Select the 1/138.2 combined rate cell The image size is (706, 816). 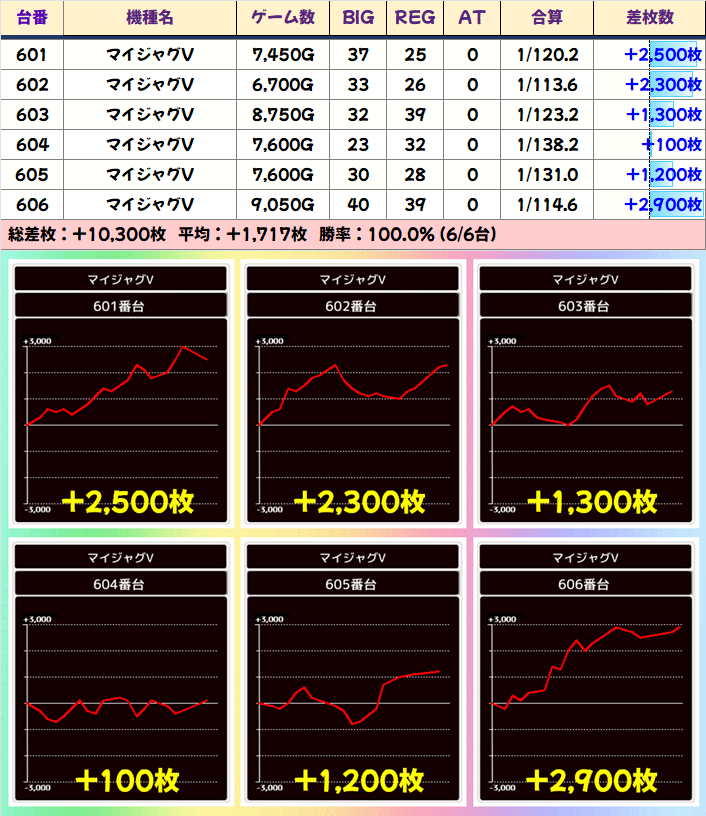pyautogui.click(x=547, y=144)
